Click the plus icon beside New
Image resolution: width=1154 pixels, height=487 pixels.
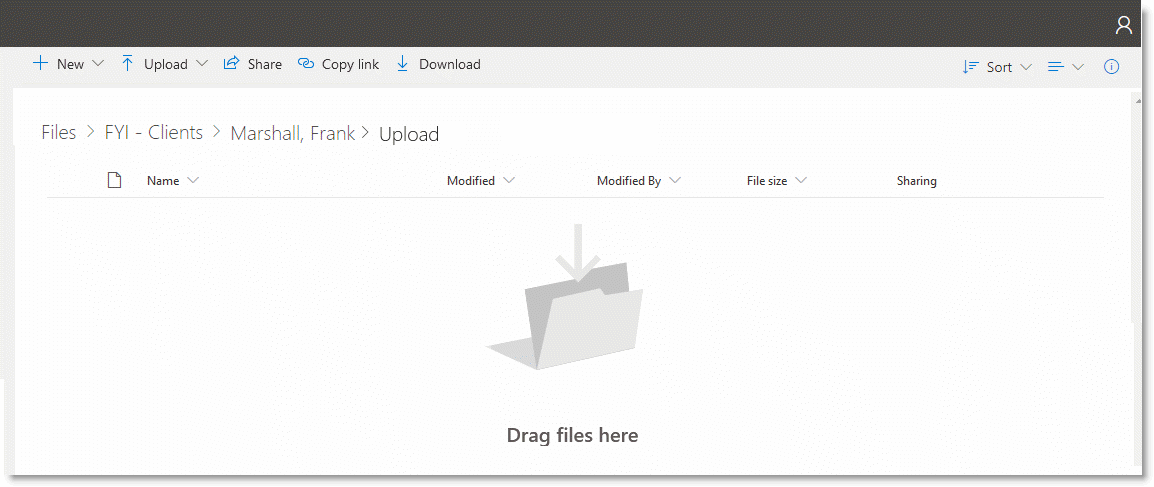(40, 64)
